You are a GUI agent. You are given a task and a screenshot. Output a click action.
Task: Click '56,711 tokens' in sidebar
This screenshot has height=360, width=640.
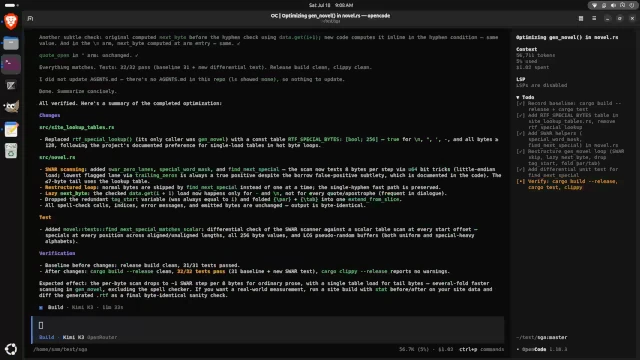click(x=536, y=55)
